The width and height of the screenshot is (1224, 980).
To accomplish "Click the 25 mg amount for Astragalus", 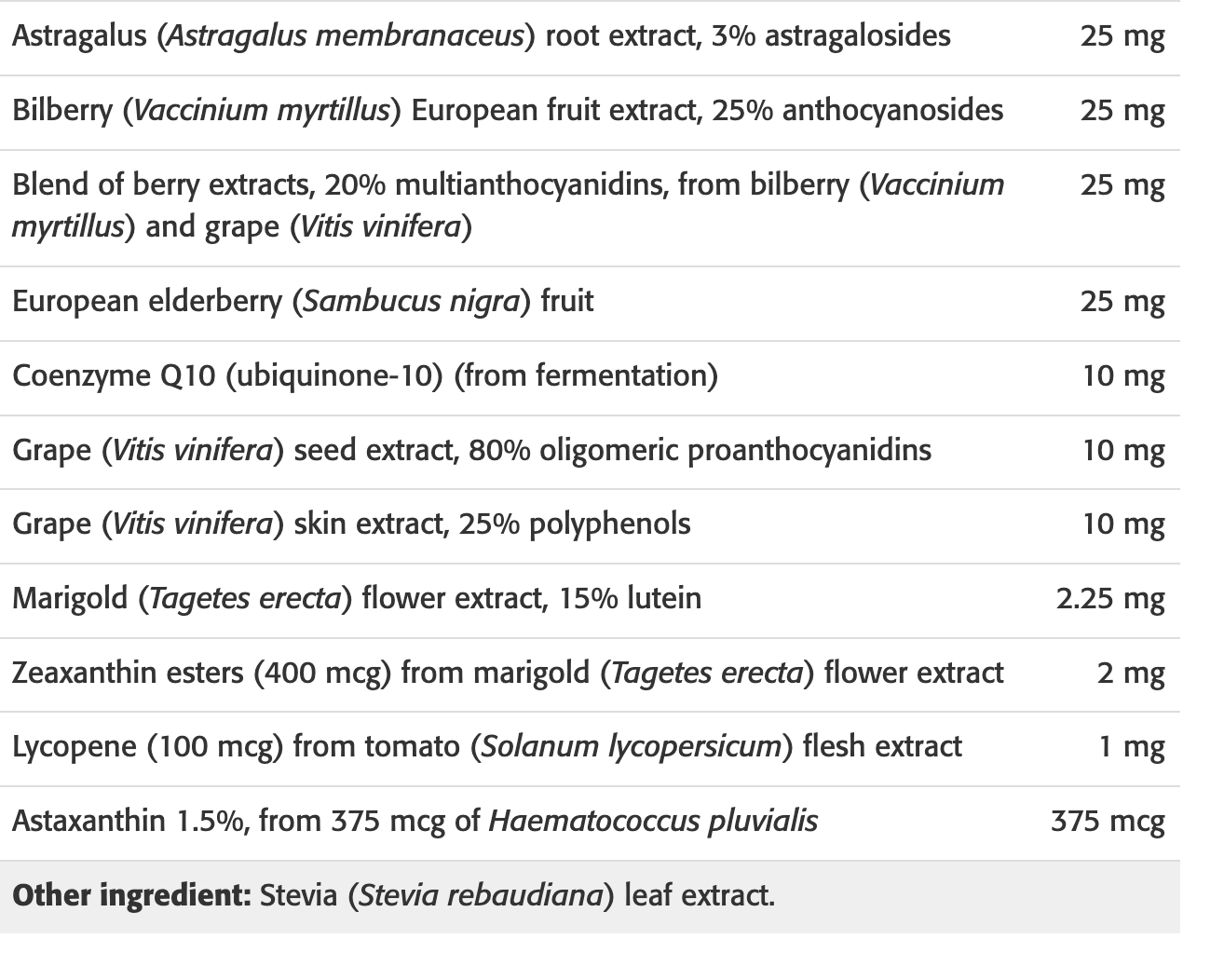I will point(1122,36).
